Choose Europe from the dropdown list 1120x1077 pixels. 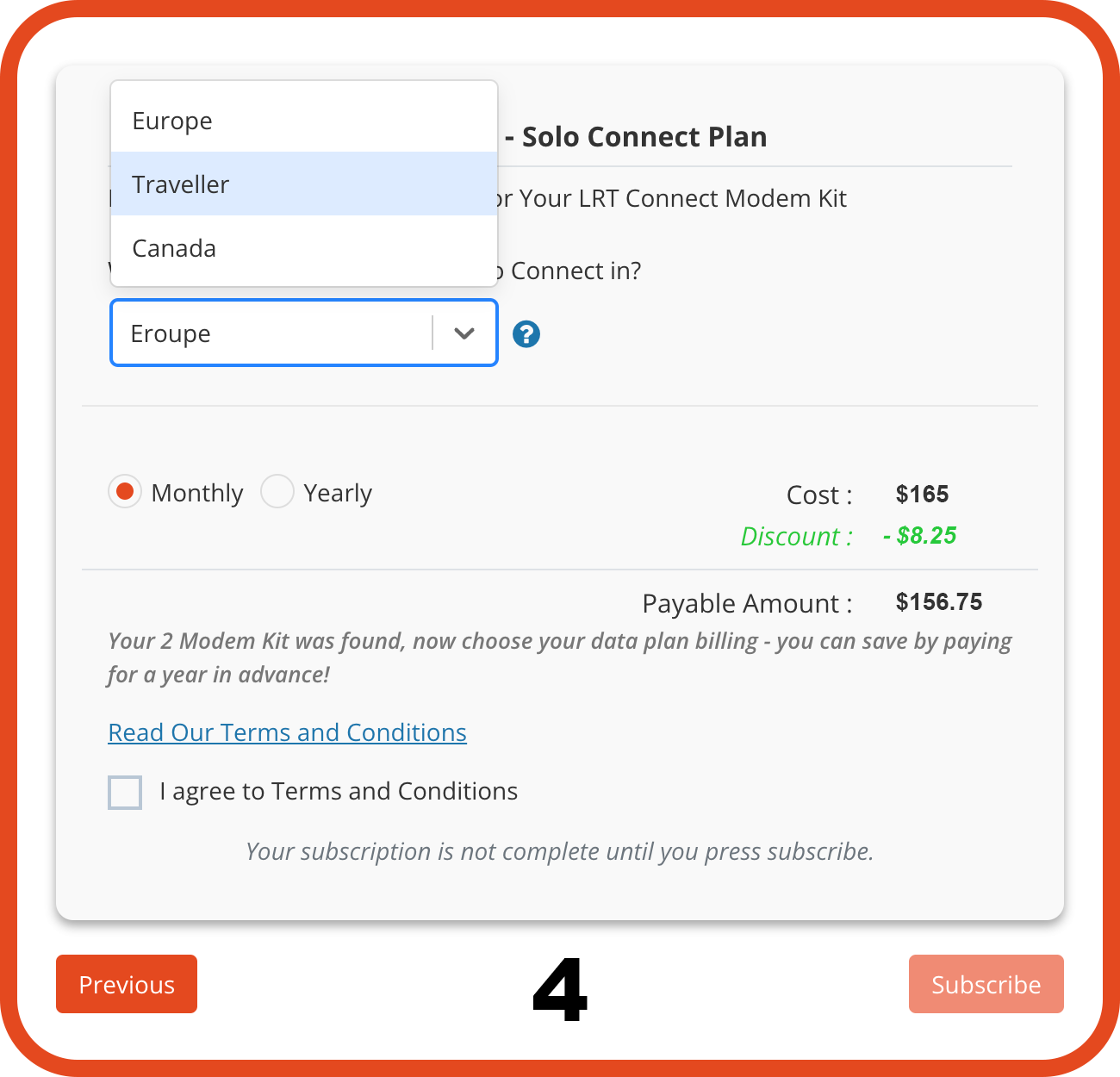pyautogui.click(x=304, y=121)
